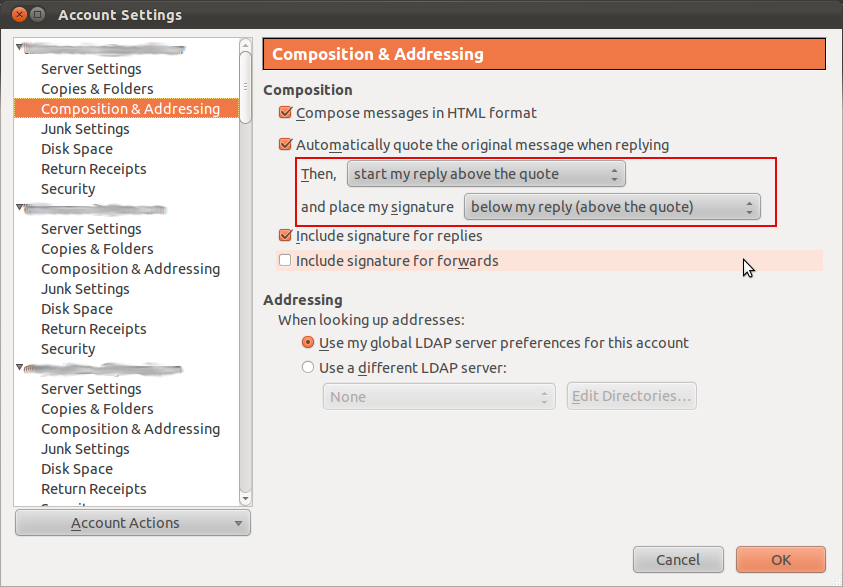Screen dimensions: 843x587
Task: Select Use my global LDAP server preferences
Action: [x=308, y=343]
